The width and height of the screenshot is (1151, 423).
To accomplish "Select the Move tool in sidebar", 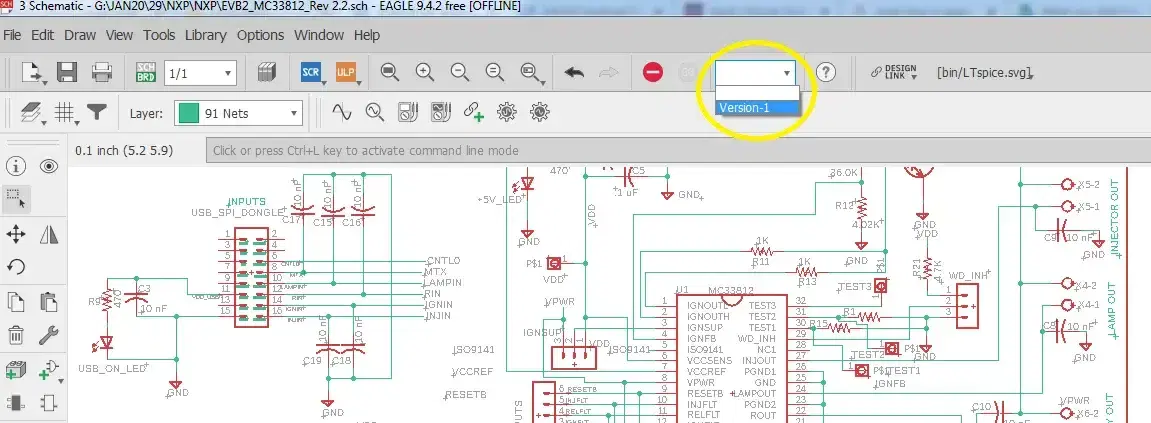I will point(16,234).
